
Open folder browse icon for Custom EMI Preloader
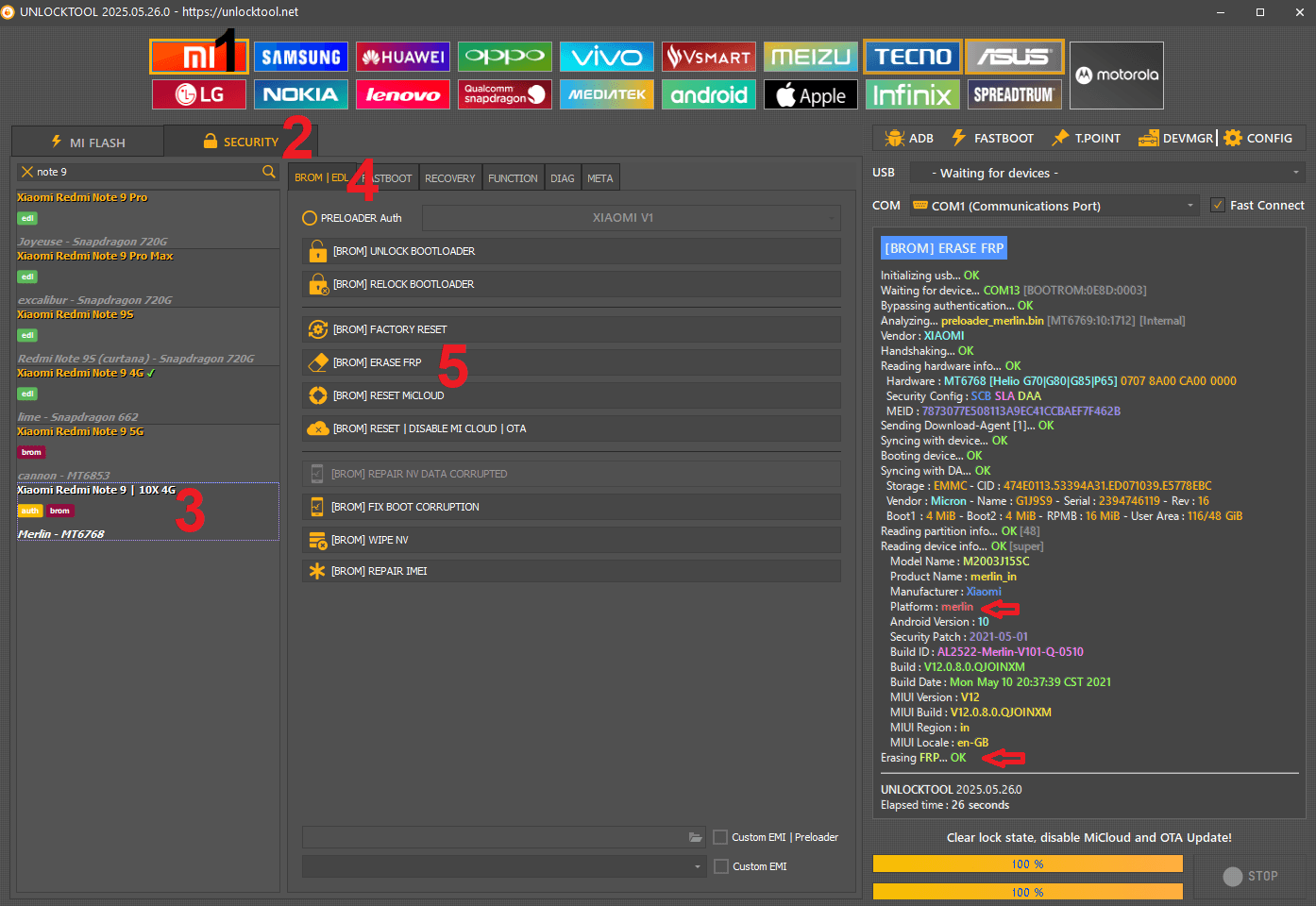696,837
